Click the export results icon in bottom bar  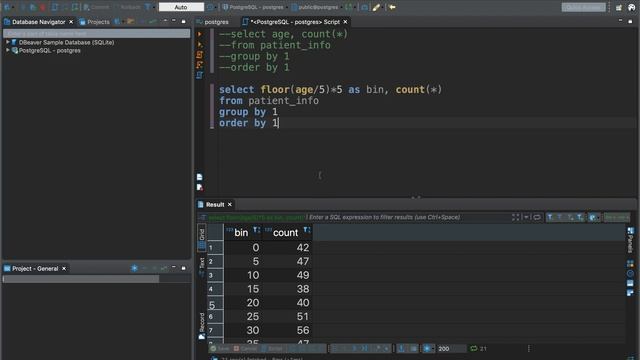click(401, 349)
